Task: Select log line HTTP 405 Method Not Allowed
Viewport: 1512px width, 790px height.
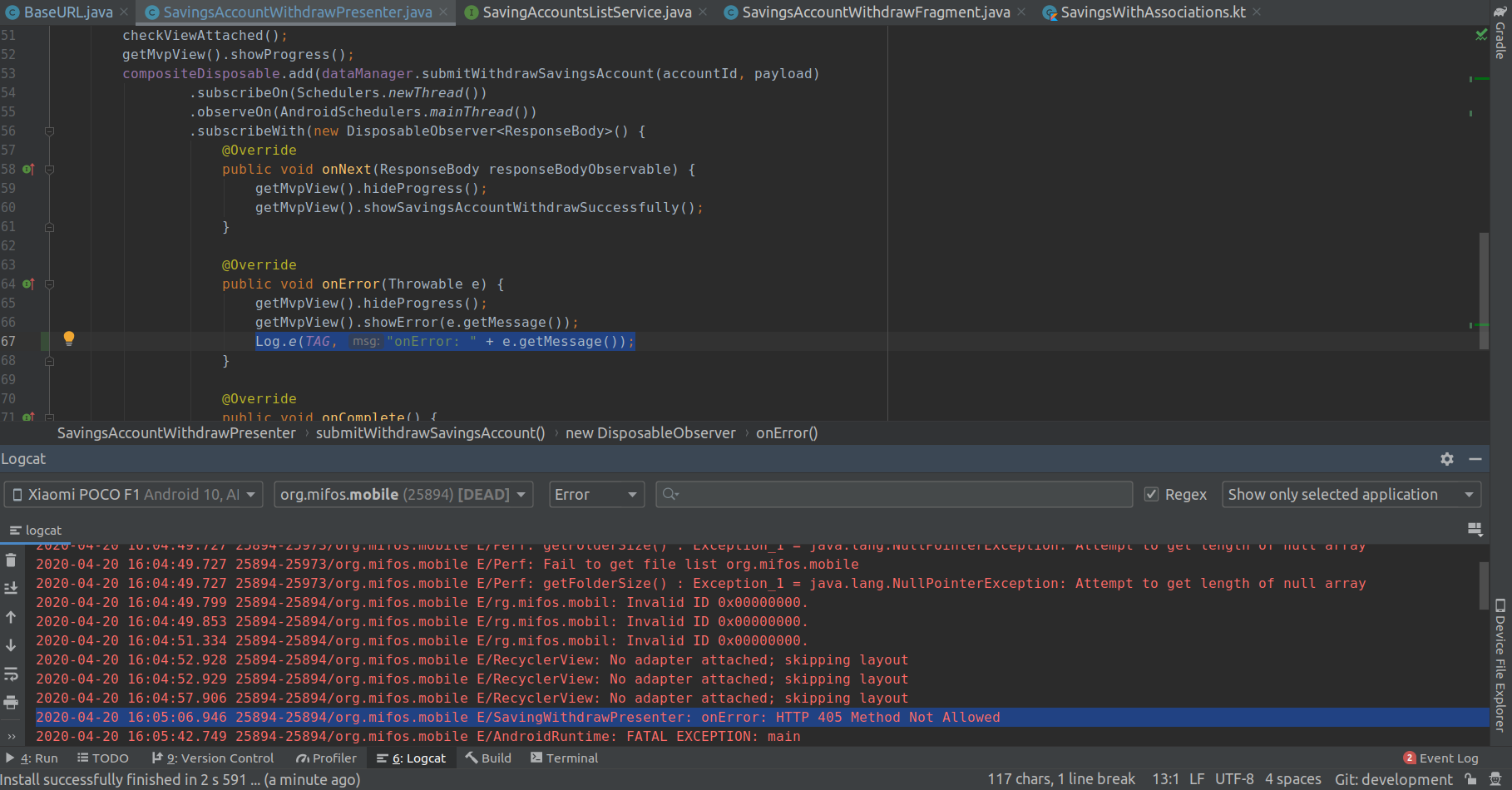Action: point(762,718)
